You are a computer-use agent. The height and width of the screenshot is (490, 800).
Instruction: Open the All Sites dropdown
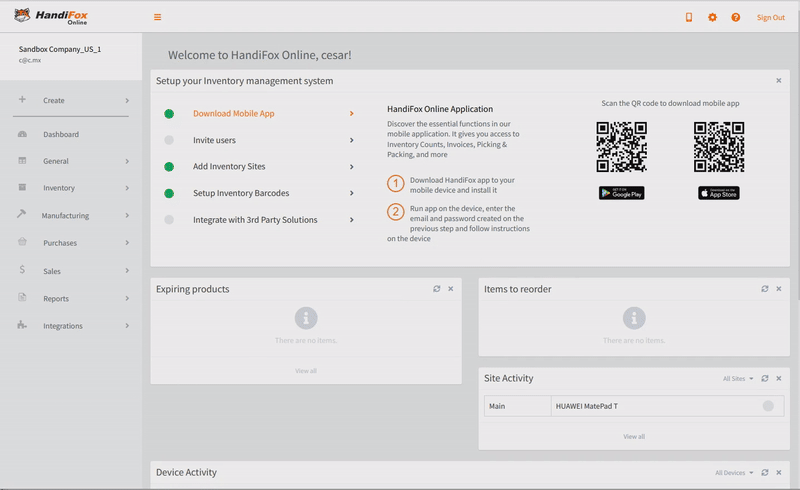(738, 379)
